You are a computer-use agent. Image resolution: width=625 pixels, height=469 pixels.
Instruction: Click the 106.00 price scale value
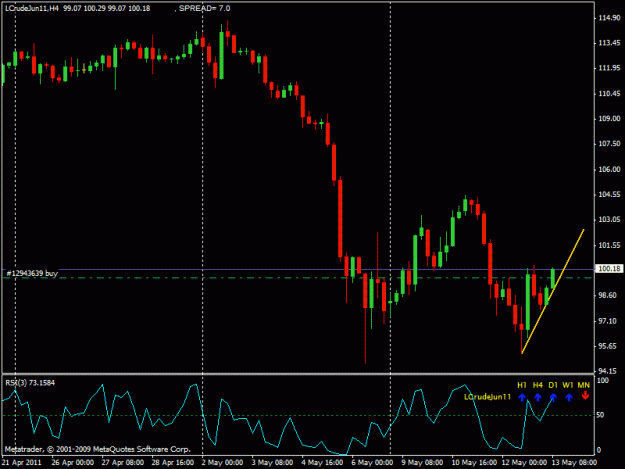(609, 169)
